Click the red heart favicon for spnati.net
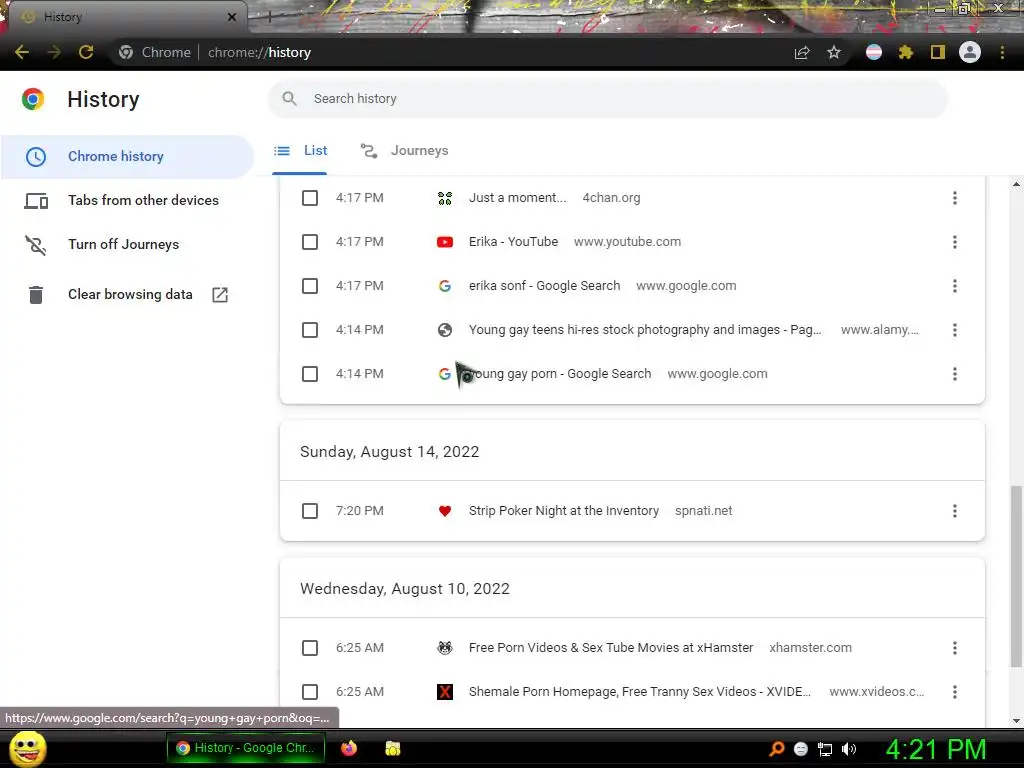1024x768 pixels. 445,511
